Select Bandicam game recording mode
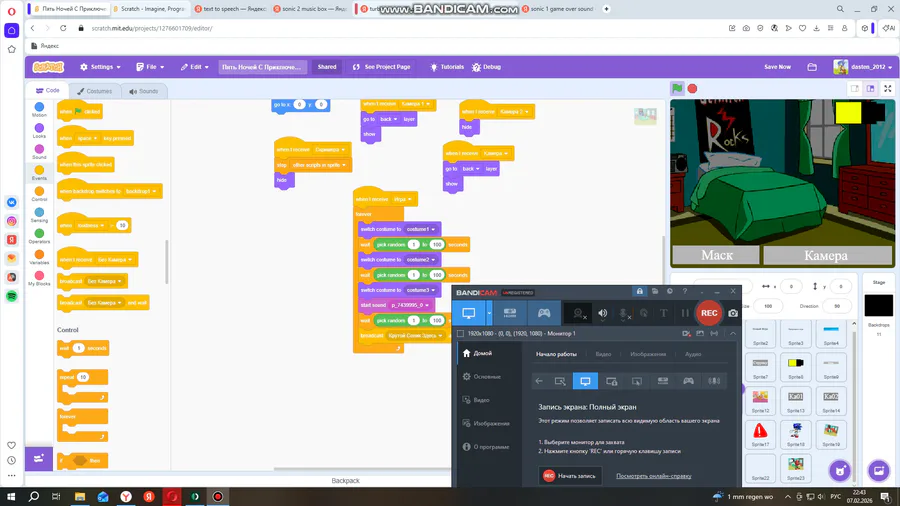 coord(544,313)
